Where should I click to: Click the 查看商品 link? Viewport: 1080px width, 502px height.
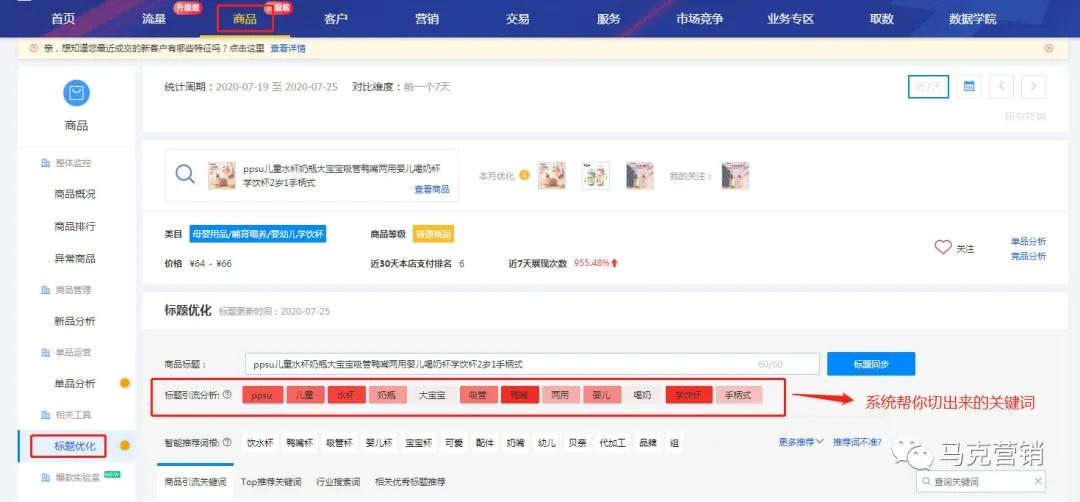click(x=431, y=189)
